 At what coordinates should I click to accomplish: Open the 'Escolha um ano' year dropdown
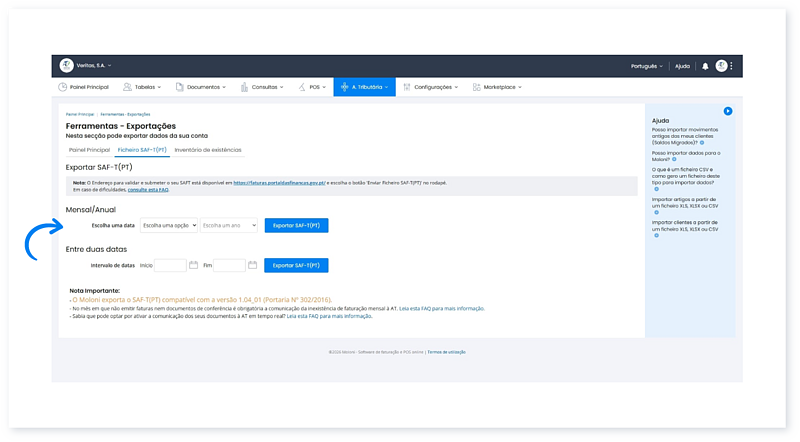[x=229, y=226]
